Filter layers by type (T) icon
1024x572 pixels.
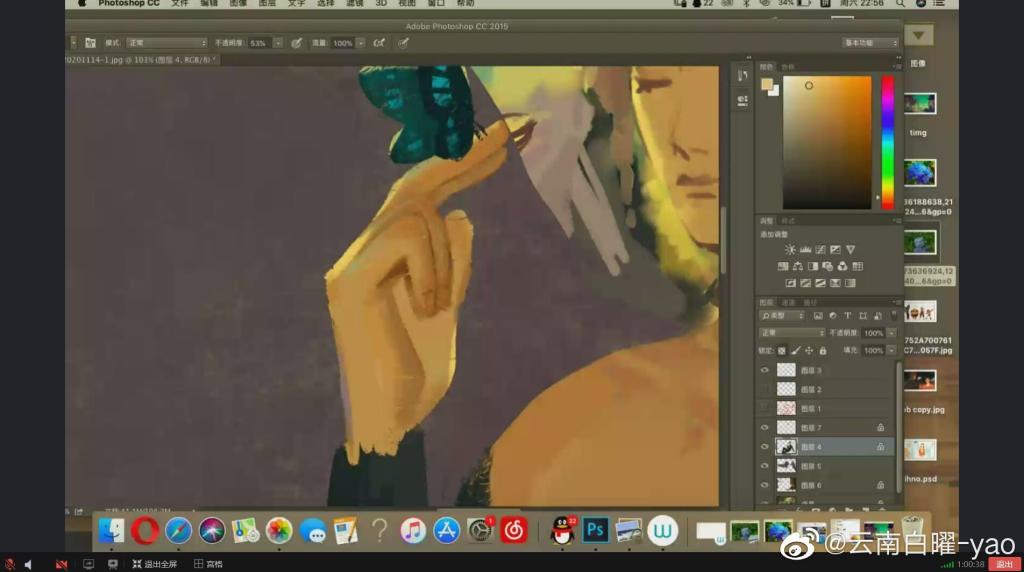pyautogui.click(x=848, y=316)
